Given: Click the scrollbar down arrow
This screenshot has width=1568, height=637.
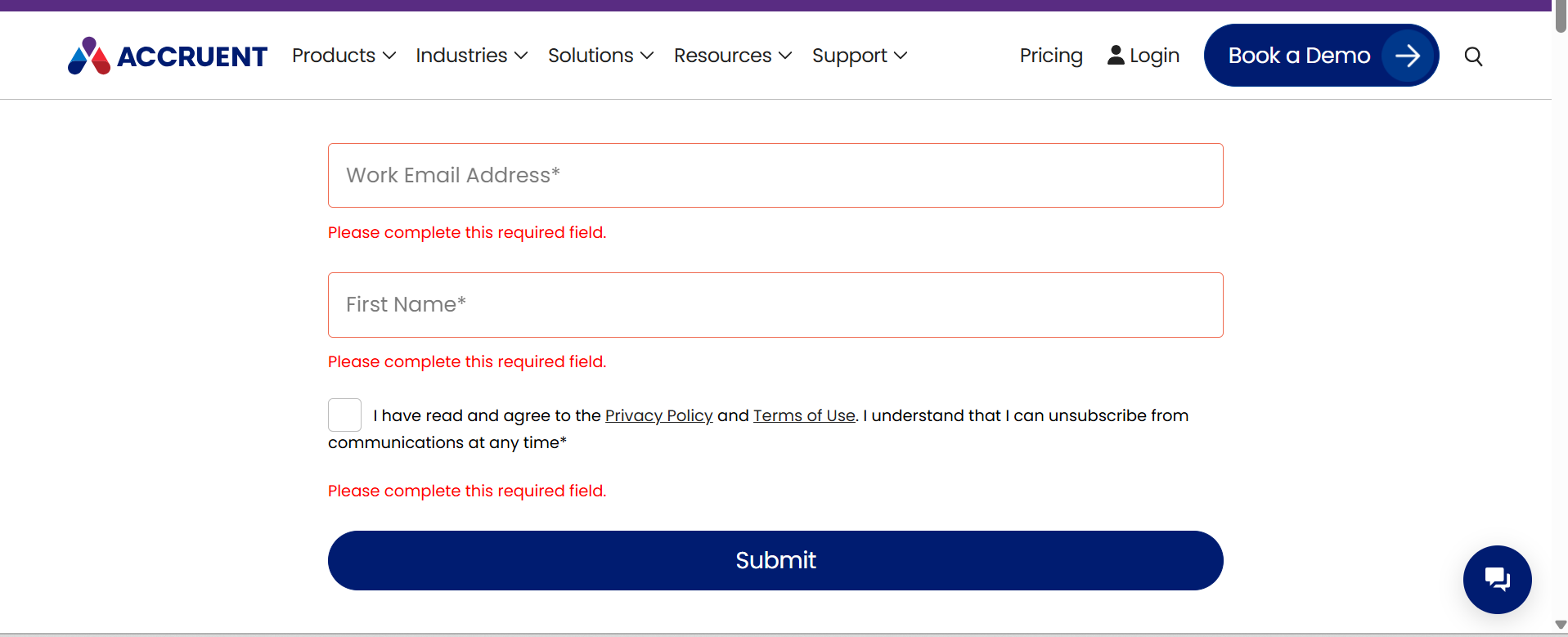Looking at the screenshot, I should [1560, 625].
